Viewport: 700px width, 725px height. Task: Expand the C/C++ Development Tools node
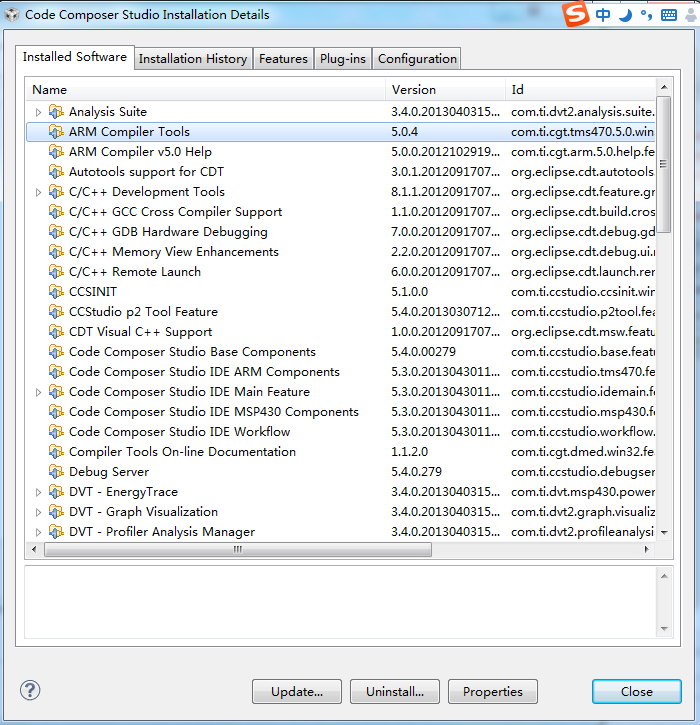click(x=38, y=192)
